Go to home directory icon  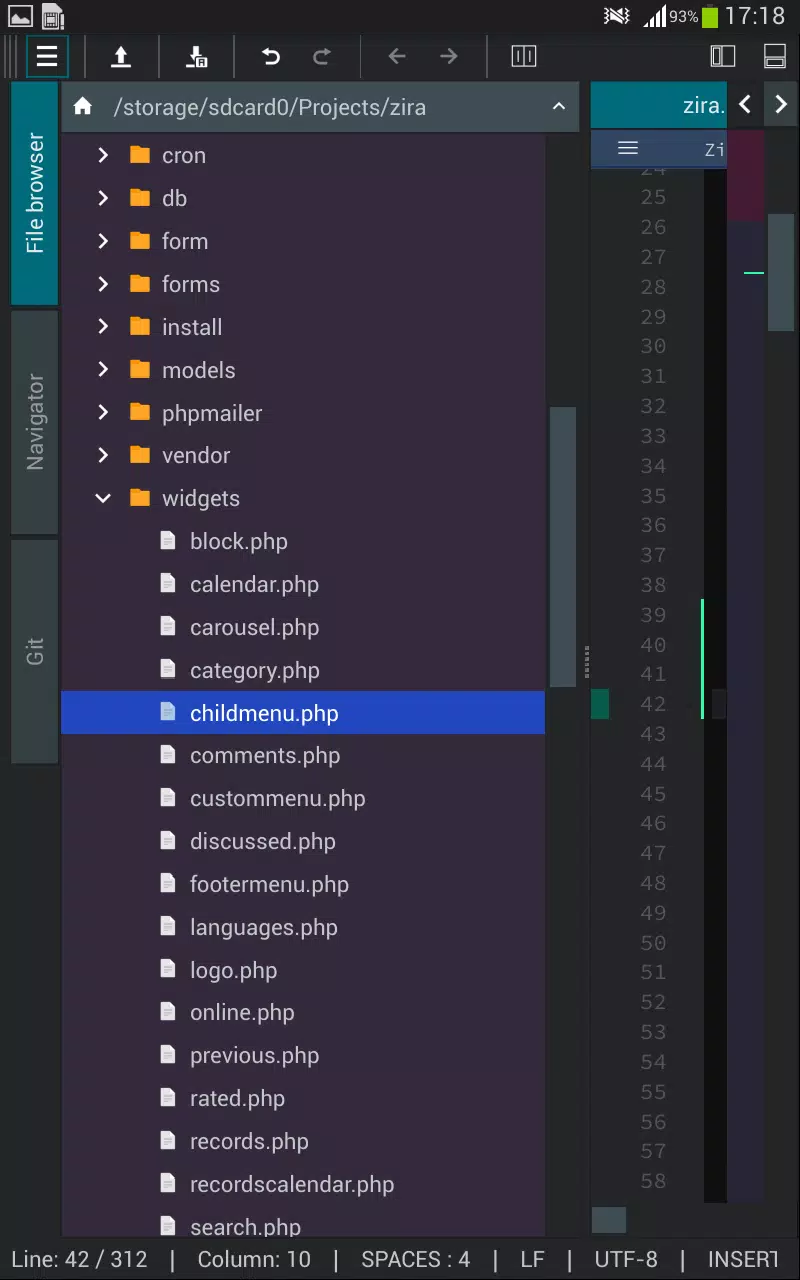(x=83, y=107)
